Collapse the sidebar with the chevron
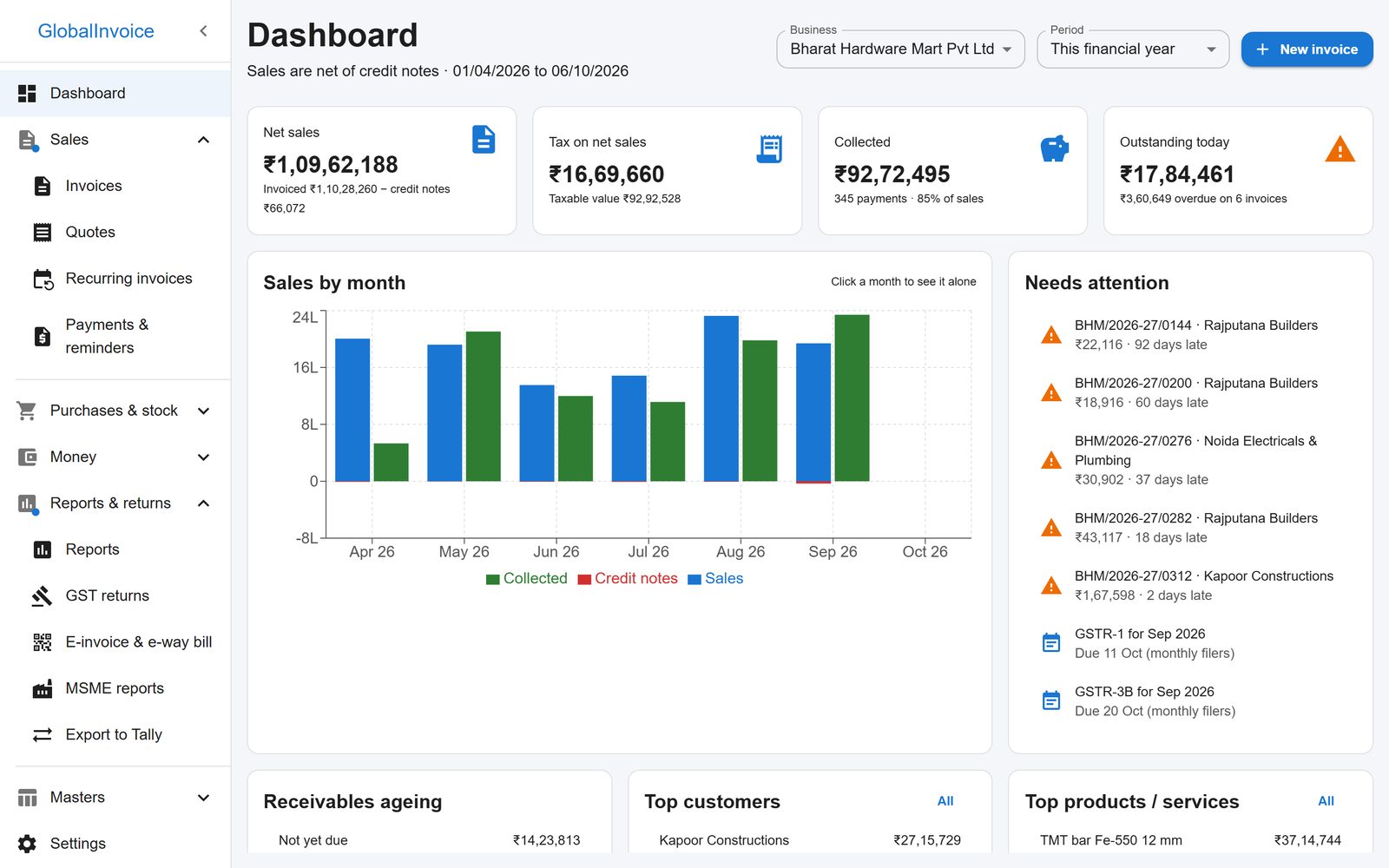Screen dimensions: 1389x868 (x=203, y=31)
